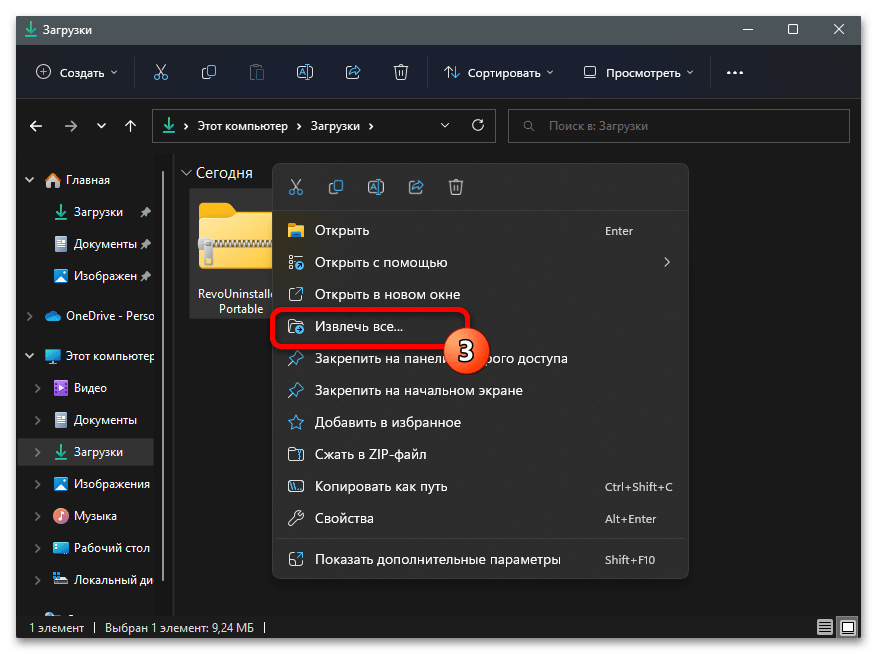Image resolution: width=877 pixels, height=654 pixels.
Task: Click the Rename icon in the context menu
Action: point(376,187)
